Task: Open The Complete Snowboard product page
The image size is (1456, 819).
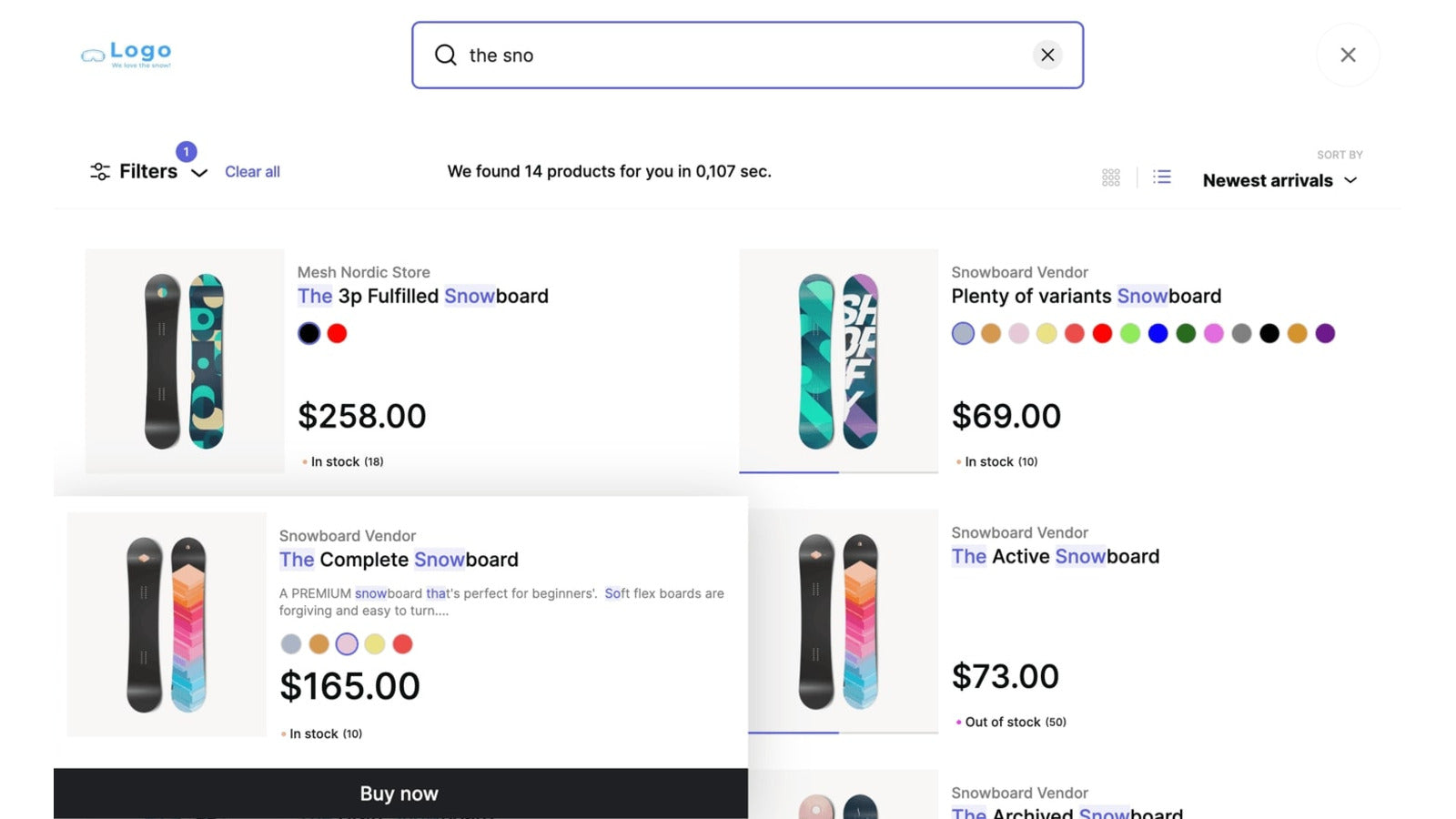Action: pyautogui.click(x=399, y=560)
